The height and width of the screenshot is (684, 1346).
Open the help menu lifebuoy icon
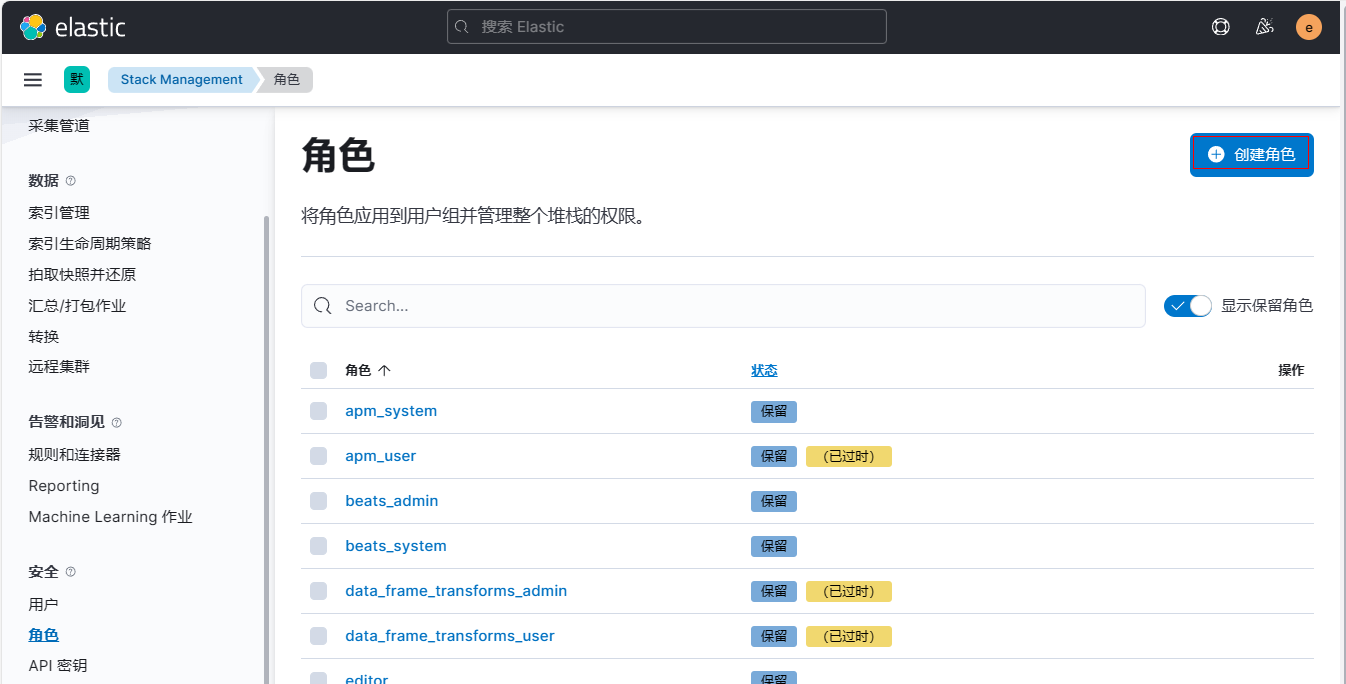tap(1220, 27)
